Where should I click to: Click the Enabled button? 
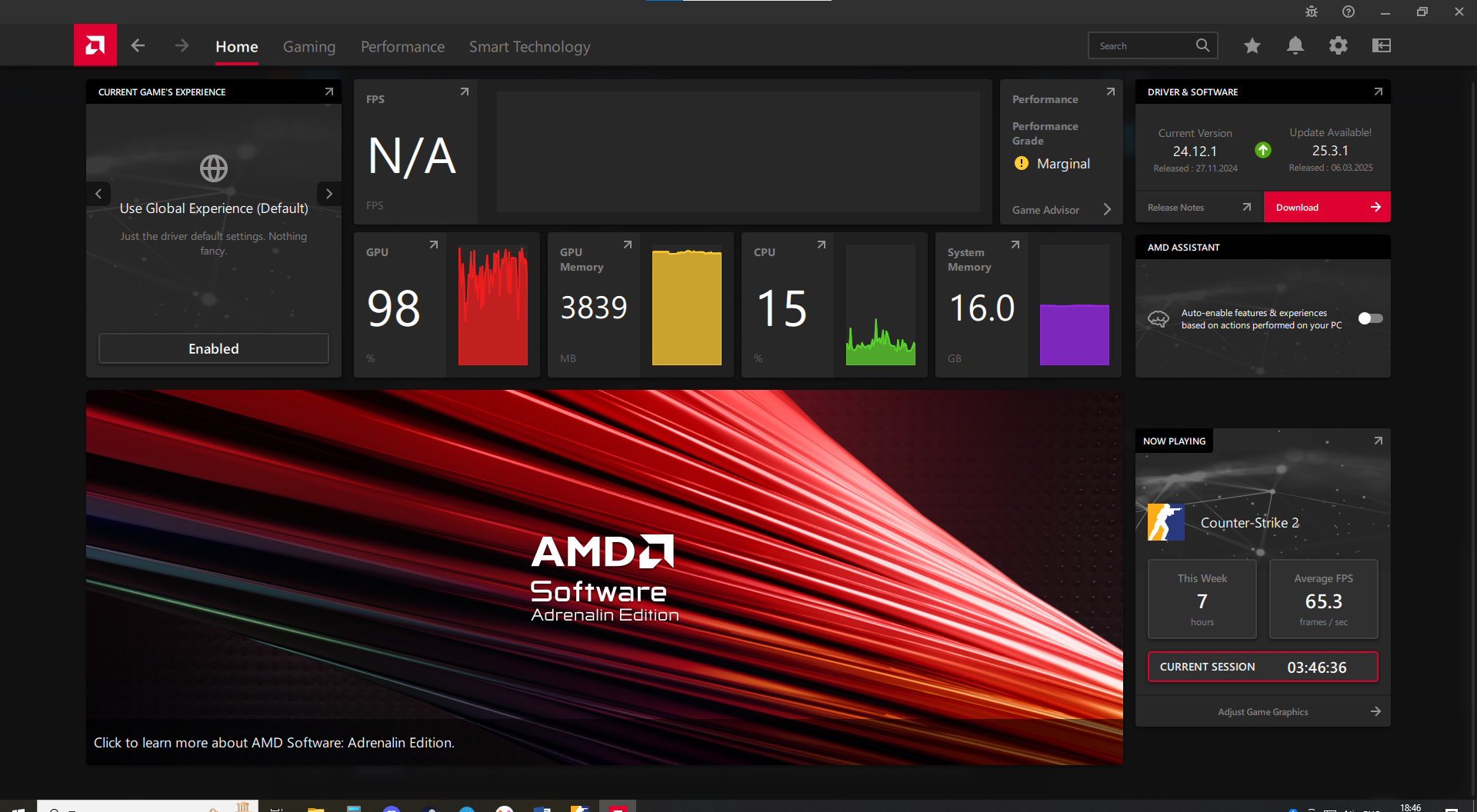[214, 348]
